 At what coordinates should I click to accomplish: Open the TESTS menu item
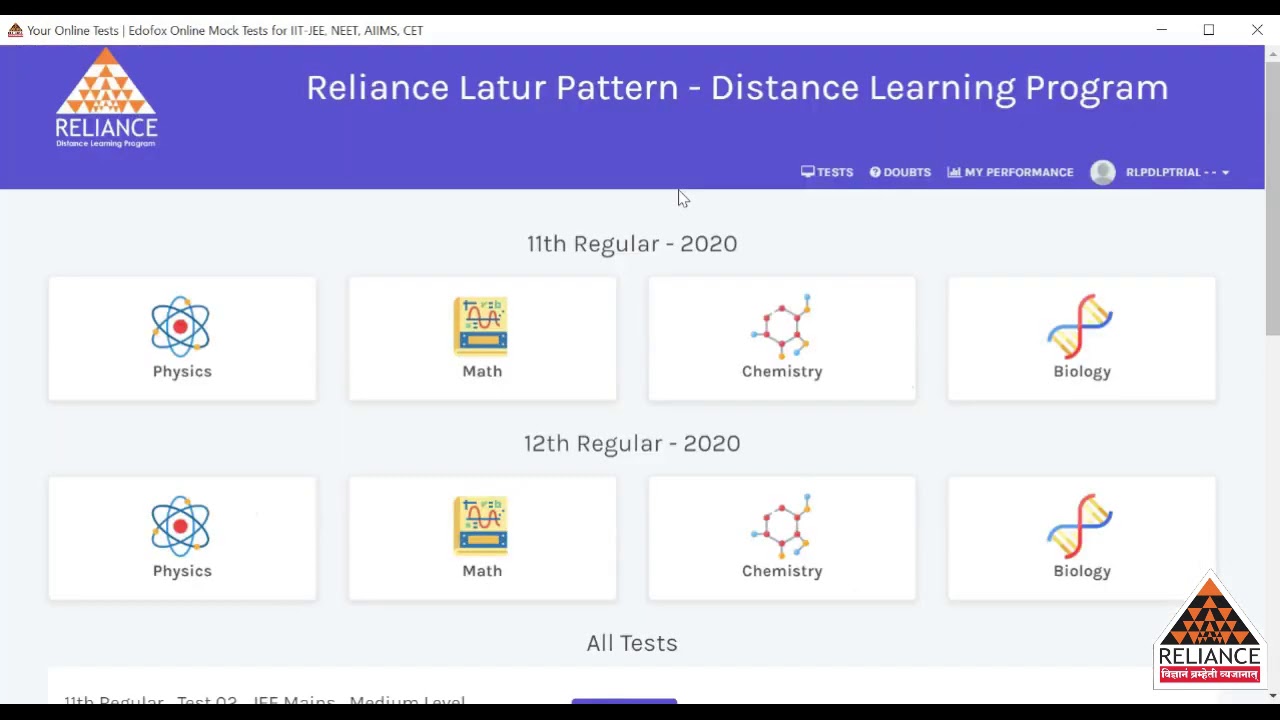click(827, 172)
